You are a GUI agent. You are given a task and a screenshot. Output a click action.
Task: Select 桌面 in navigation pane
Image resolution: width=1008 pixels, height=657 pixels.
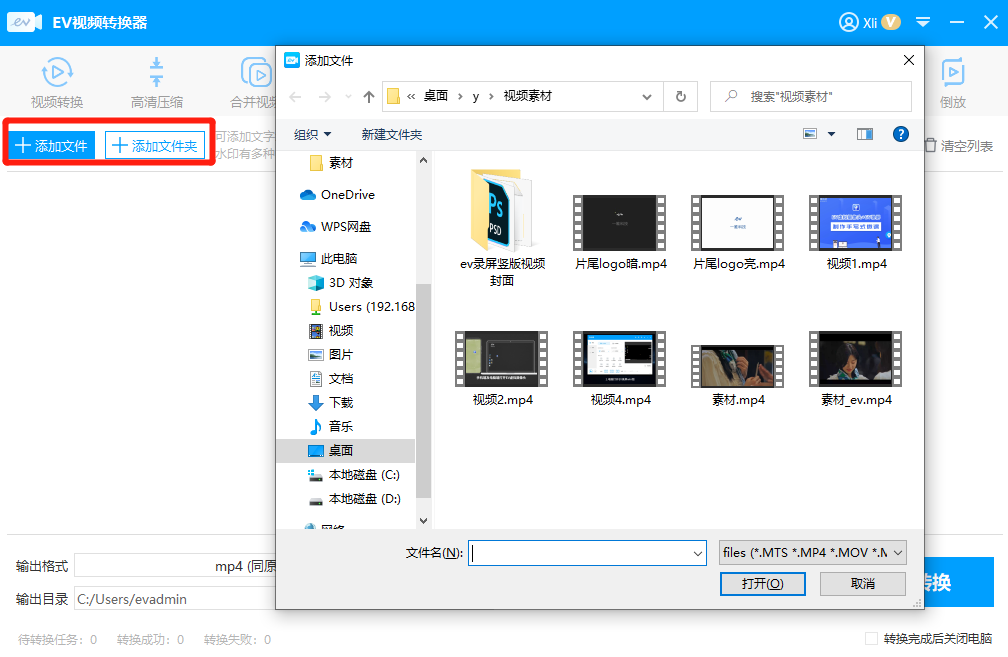(x=346, y=451)
